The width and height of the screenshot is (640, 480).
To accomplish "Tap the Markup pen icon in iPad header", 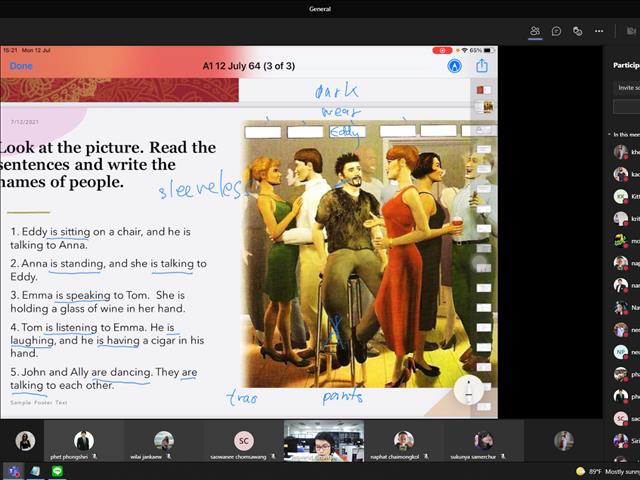I will pyautogui.click(x=455, y=66).
